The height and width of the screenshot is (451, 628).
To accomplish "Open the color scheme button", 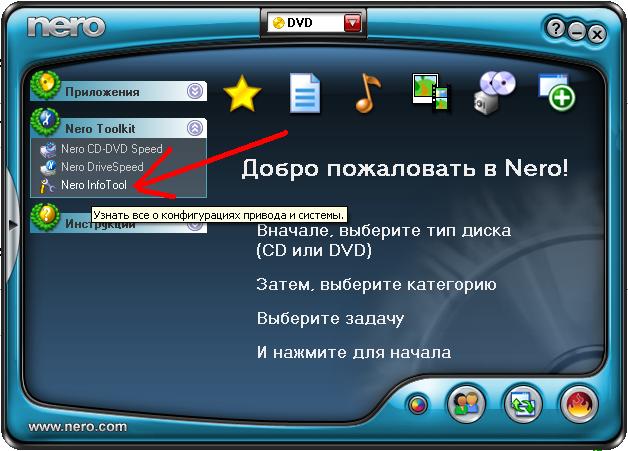I will pyautogui.click(x=418, y=405).
